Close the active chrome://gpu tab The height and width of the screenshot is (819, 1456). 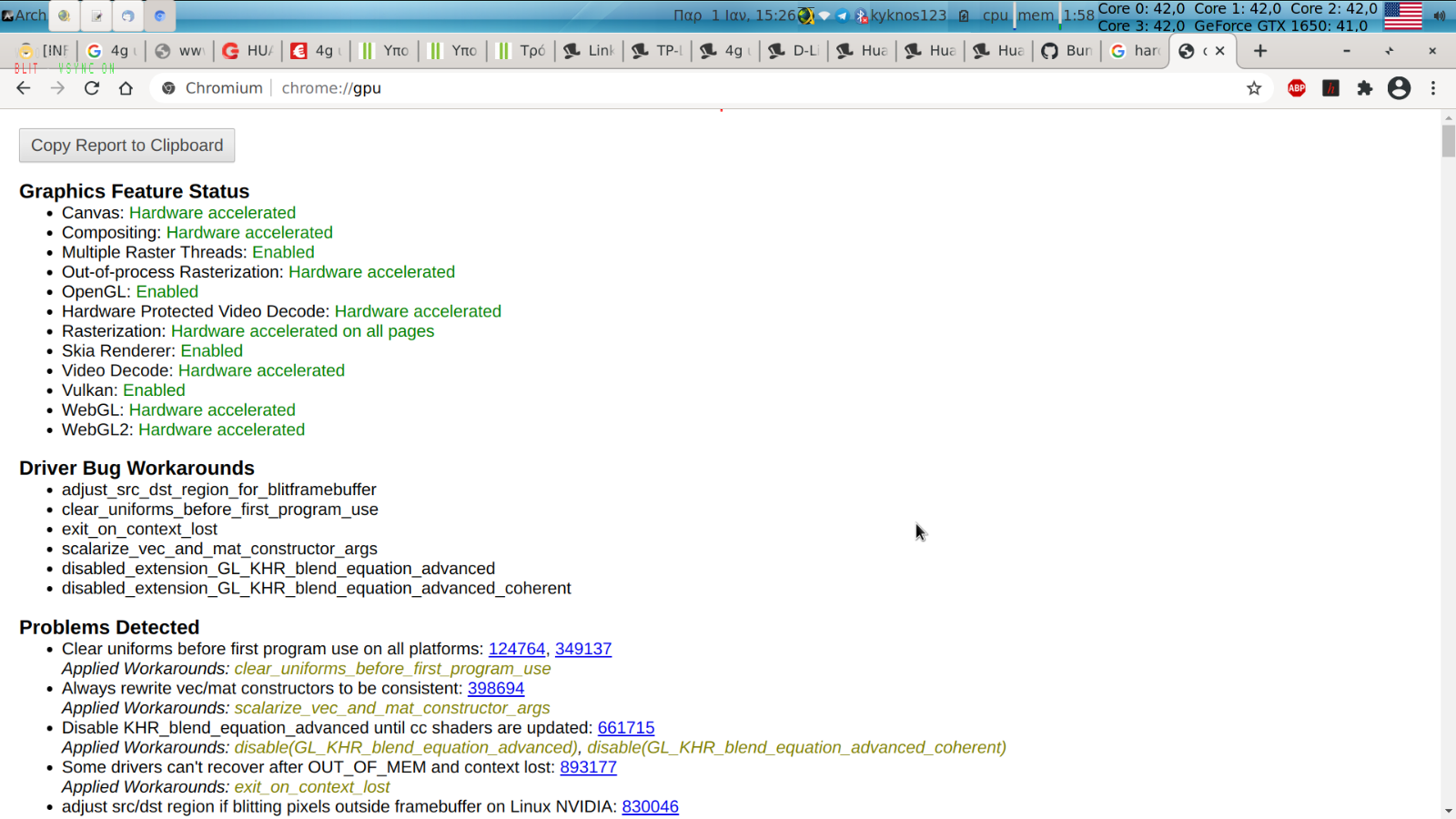pyautogui.click(x=1220, y=51)
